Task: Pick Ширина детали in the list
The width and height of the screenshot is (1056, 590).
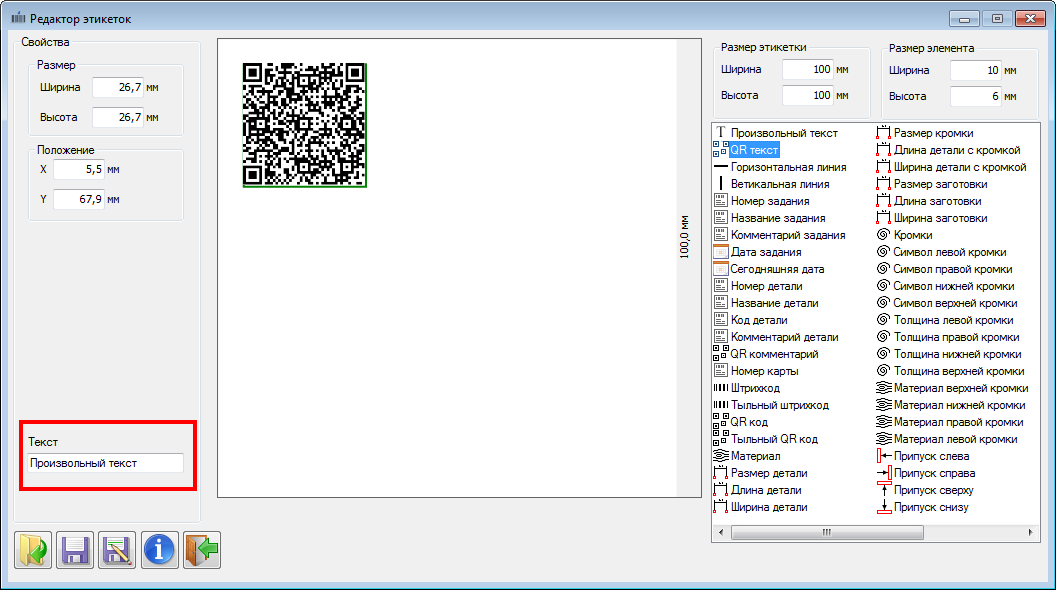Action: [769, 507]
